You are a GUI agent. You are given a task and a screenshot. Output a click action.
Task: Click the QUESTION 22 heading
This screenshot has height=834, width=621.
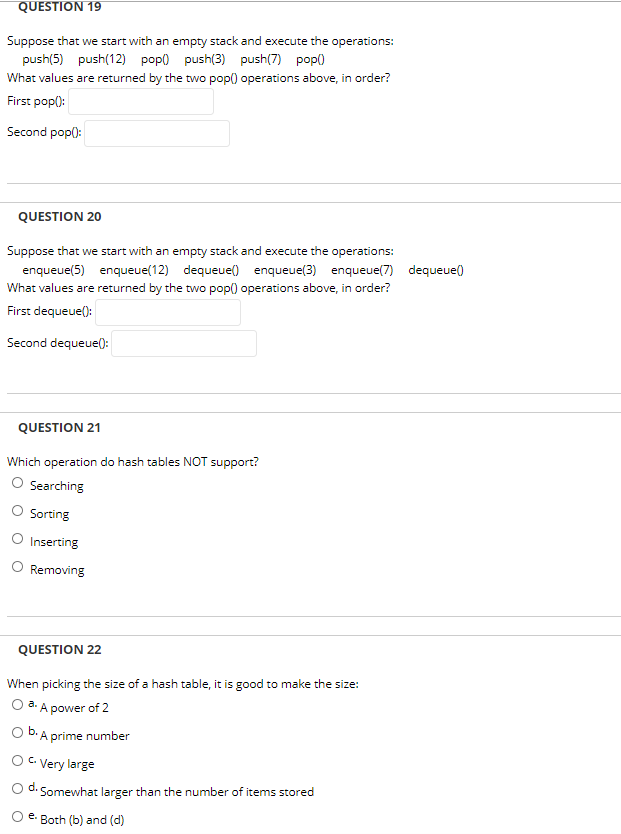pos(59,649)
